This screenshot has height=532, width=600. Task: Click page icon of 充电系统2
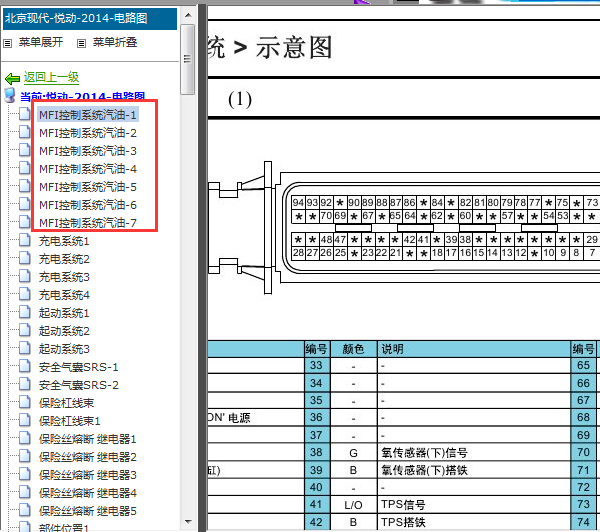pos(25,258)
